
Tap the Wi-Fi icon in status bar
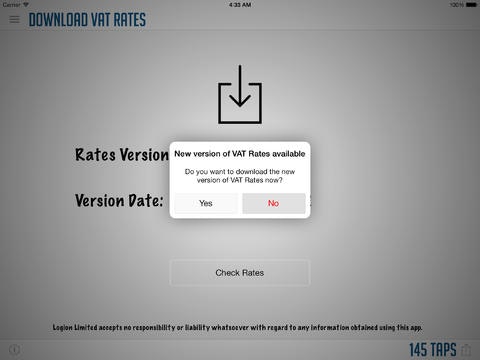pos(26,5)
